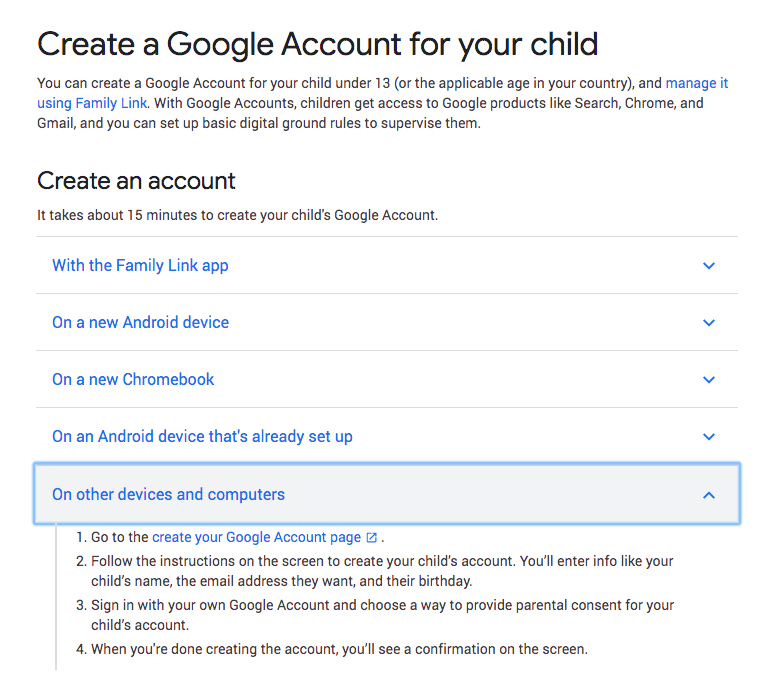Collapse On other devices and computers section
Screen dimensions: 769x691
(168, 495)
